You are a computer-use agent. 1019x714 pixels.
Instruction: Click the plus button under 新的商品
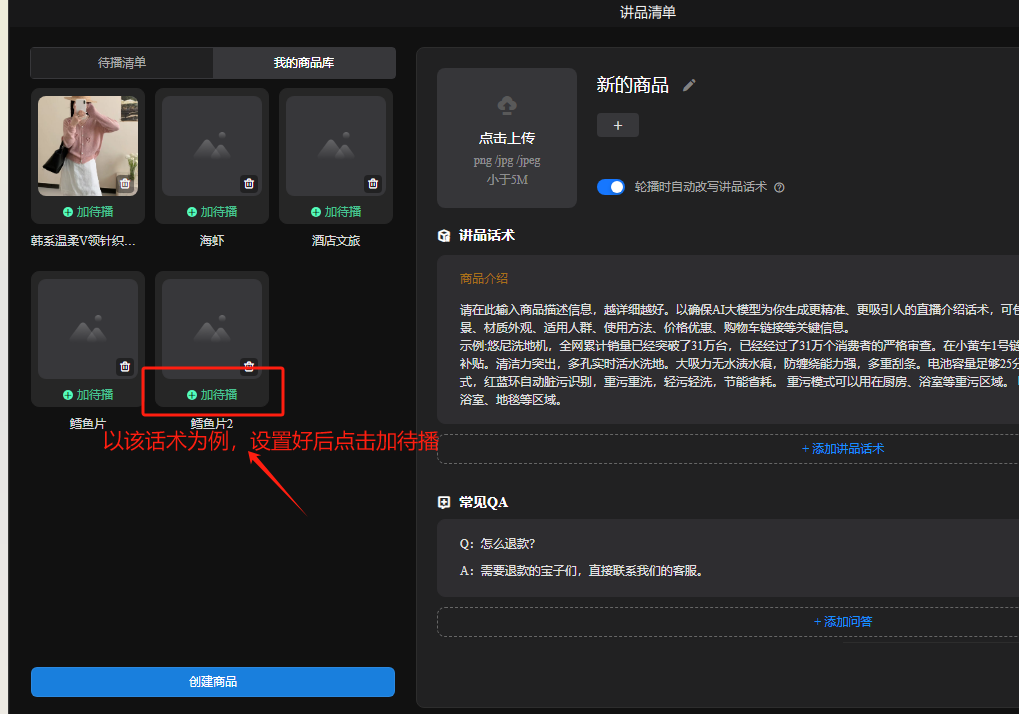point(618,125)
